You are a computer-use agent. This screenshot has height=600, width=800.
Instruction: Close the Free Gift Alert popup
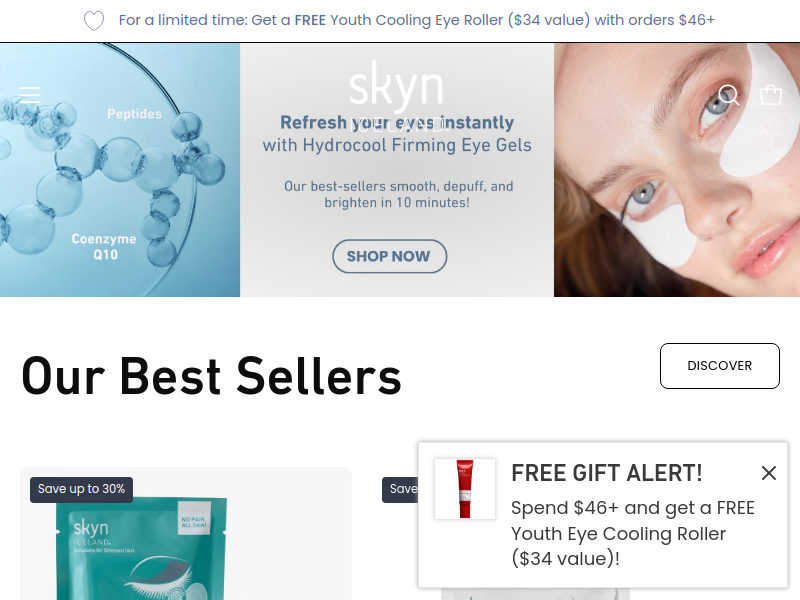pyautogui.click(x=768, y=473)
